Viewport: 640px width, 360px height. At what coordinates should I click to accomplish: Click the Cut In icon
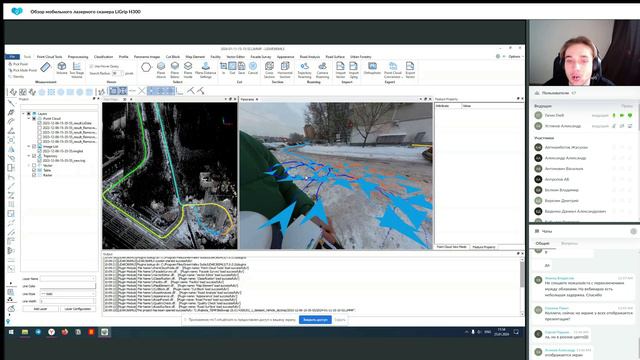223,68
